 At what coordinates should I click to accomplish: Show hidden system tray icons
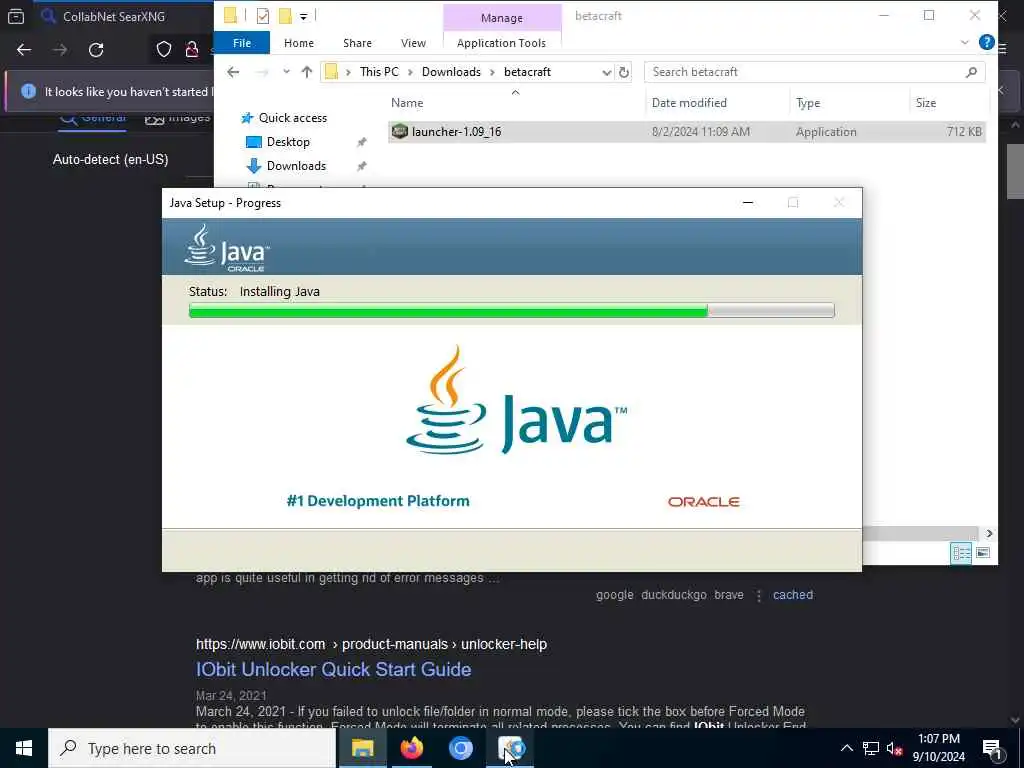(846, 748)
